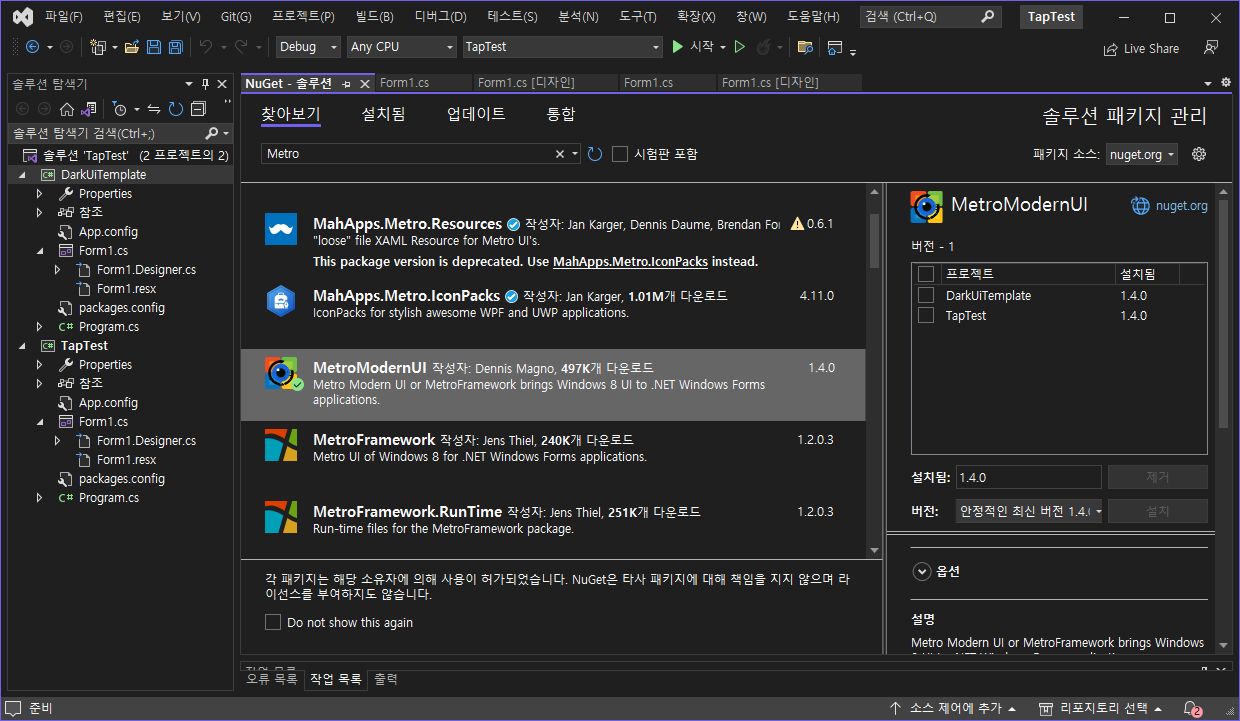Image resolution: width=1240 pixels, height=721 pixels.
Task: Follow the MahApps.Metro.IconPacks replacement link
Action: coord(630,262)
